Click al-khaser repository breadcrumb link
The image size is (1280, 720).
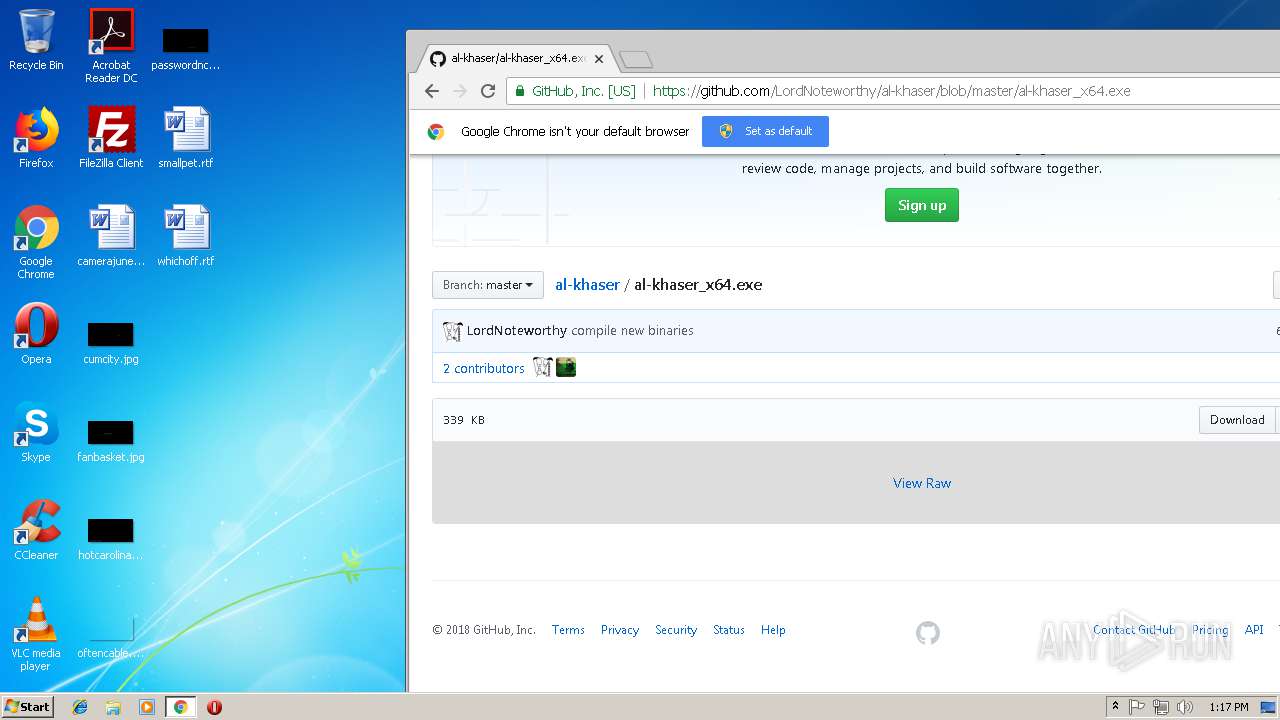tap(587, 285)
